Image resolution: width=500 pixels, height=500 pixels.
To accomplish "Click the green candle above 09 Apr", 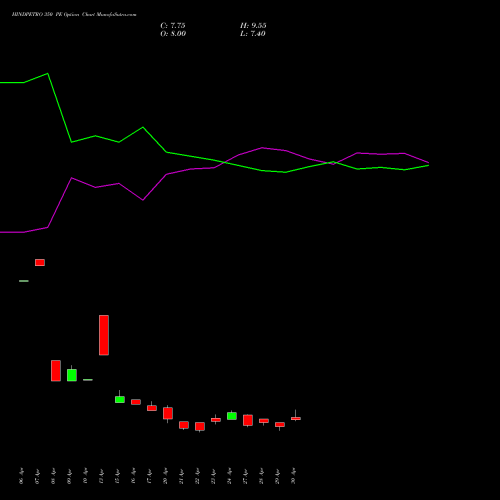I will (x=72, y=375).
